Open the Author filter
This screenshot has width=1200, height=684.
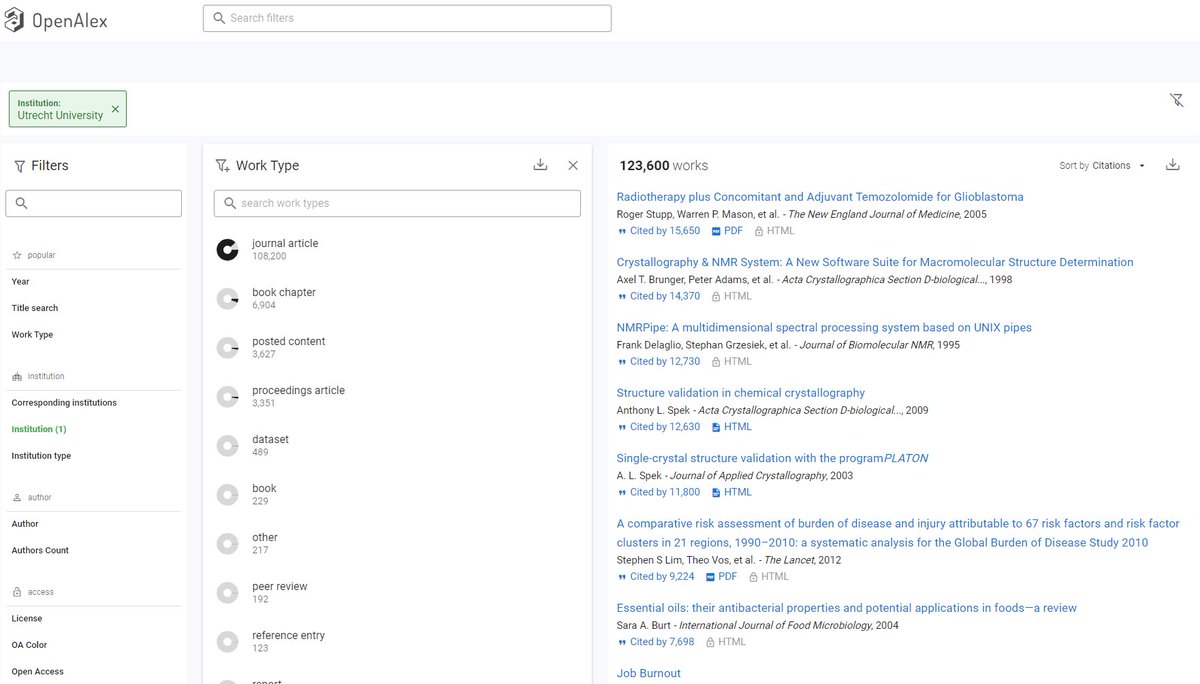coord(25,524)
